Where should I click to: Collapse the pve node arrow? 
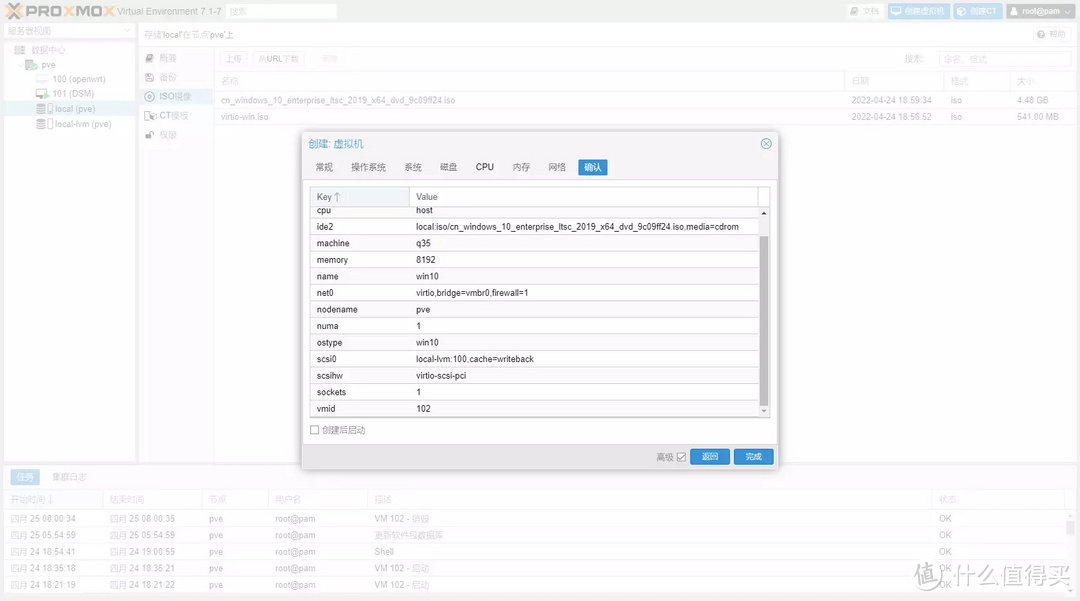[20, 65]
